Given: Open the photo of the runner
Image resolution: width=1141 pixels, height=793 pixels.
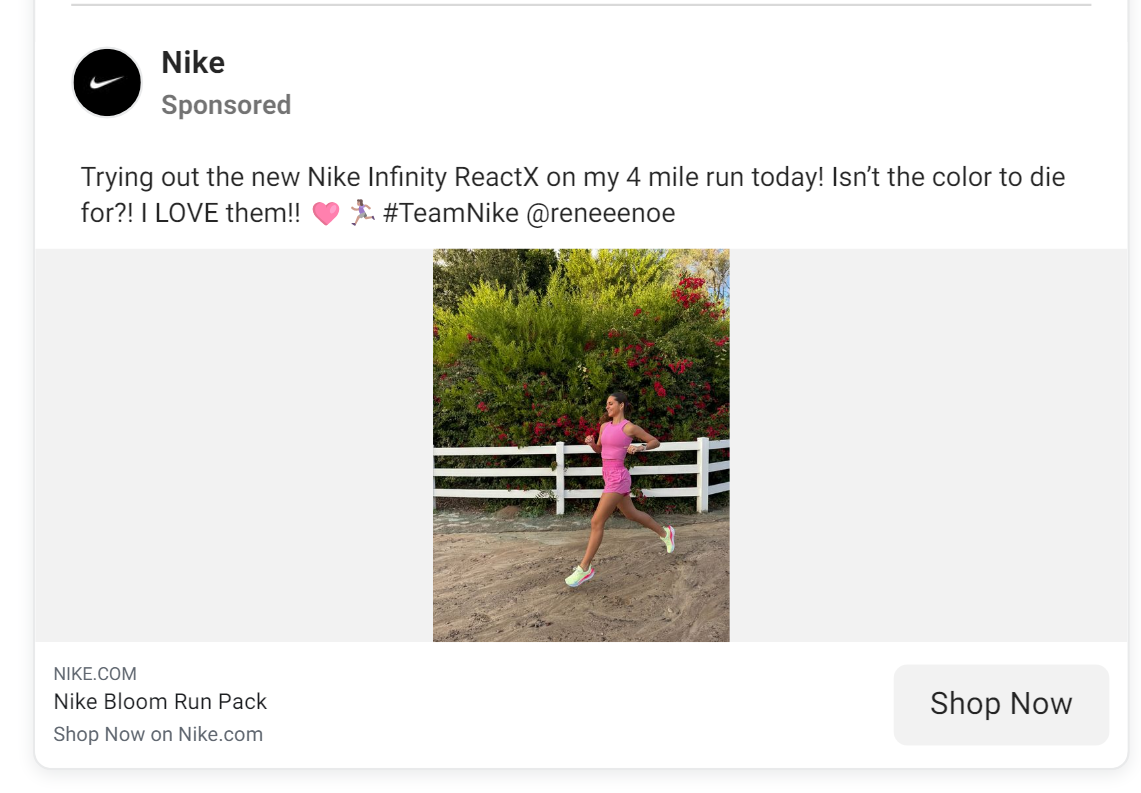Looking at the screenshot, I should 580,444.
